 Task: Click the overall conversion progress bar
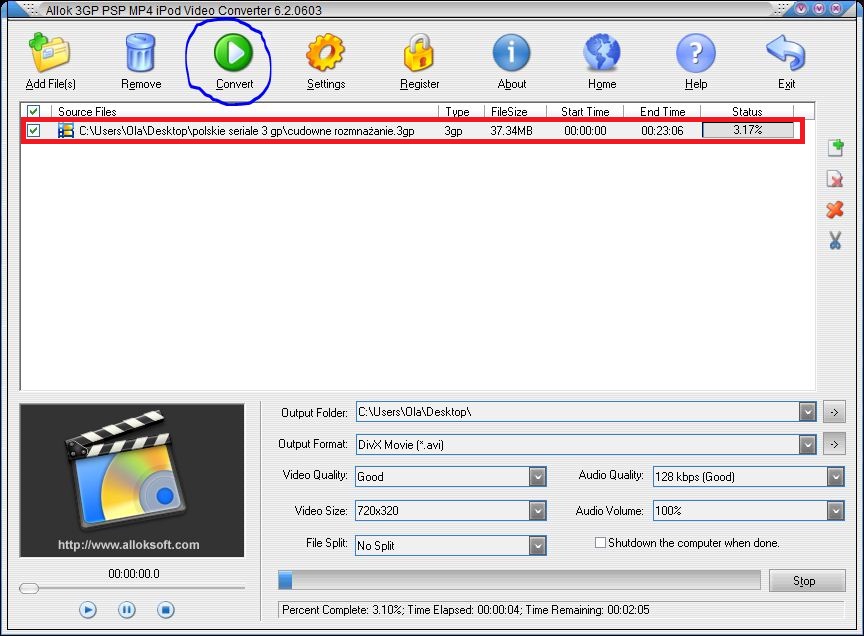[x=519, y=580]
